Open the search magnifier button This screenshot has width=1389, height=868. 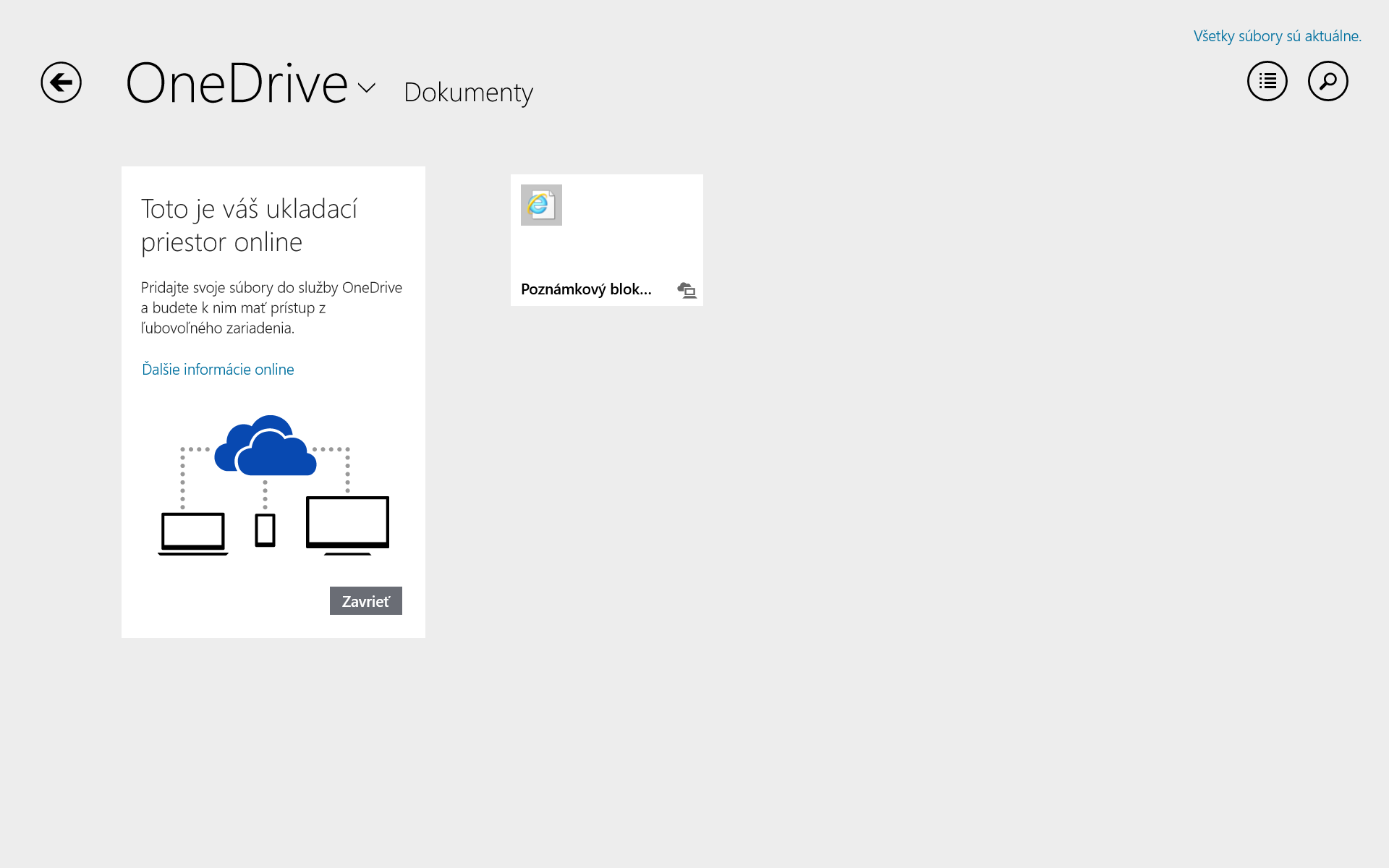pyautogui.click(x=1328, y=81)
